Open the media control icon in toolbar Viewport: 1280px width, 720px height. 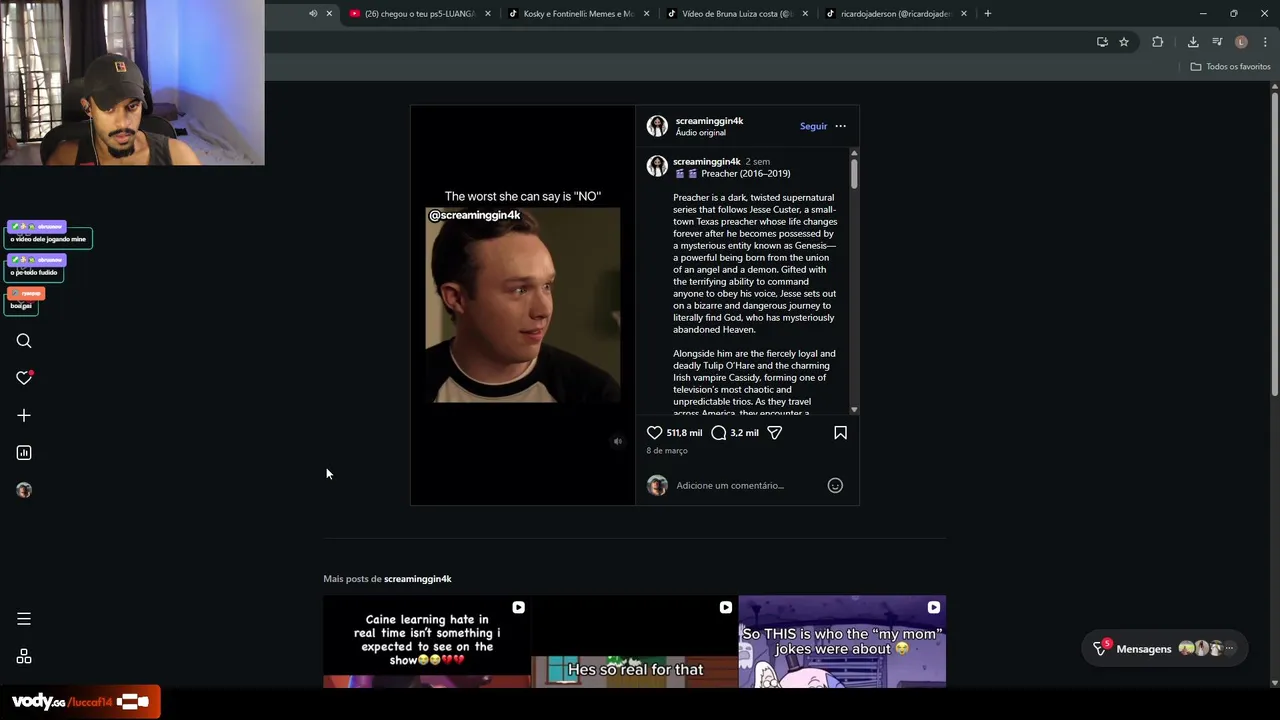1217,42
